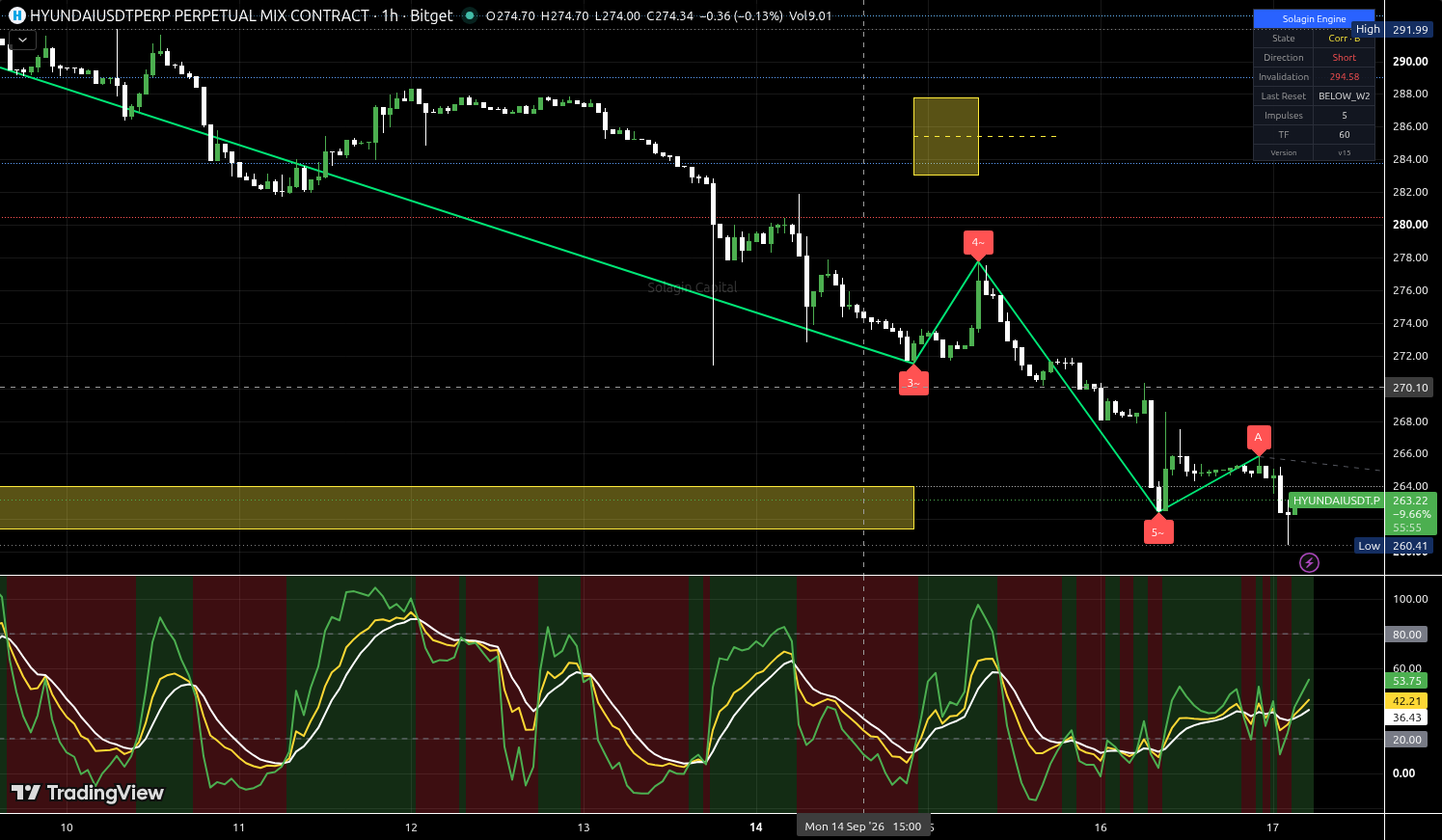Click the invalidation value 294.58
Screen dimensions: 1442x840
tap(1344, 77)
